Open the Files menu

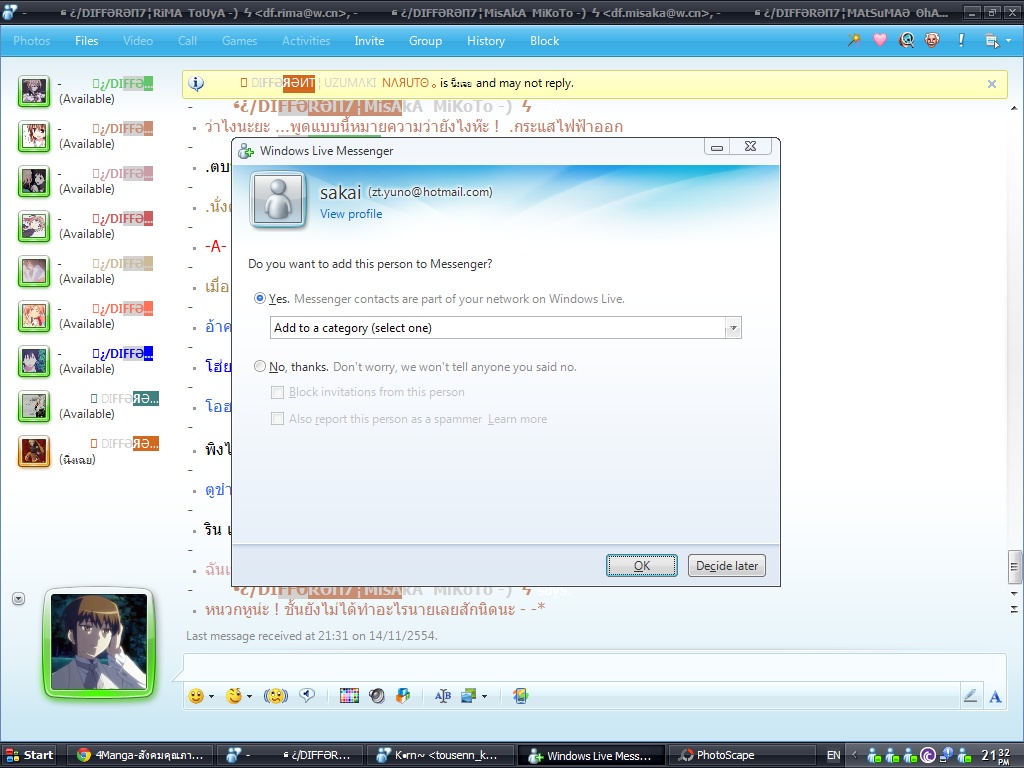pos(86,40)
